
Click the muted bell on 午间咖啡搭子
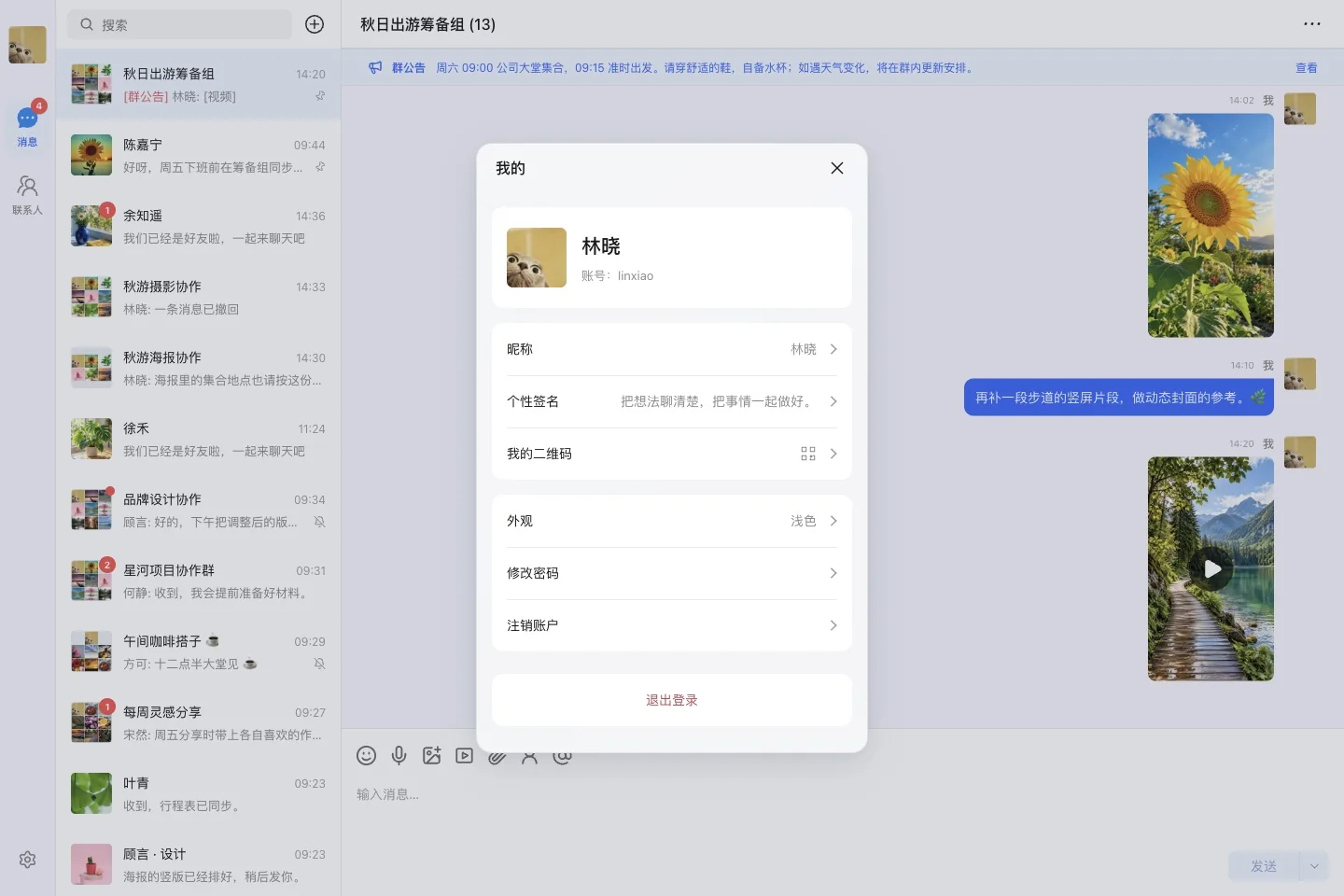point(319,664)
